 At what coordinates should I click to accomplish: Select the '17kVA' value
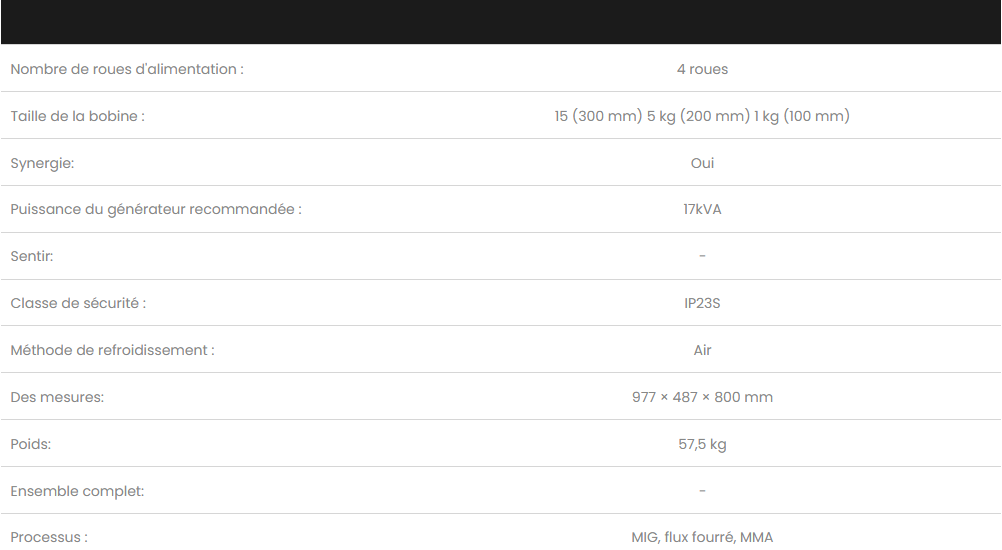(x=702, y=210)
